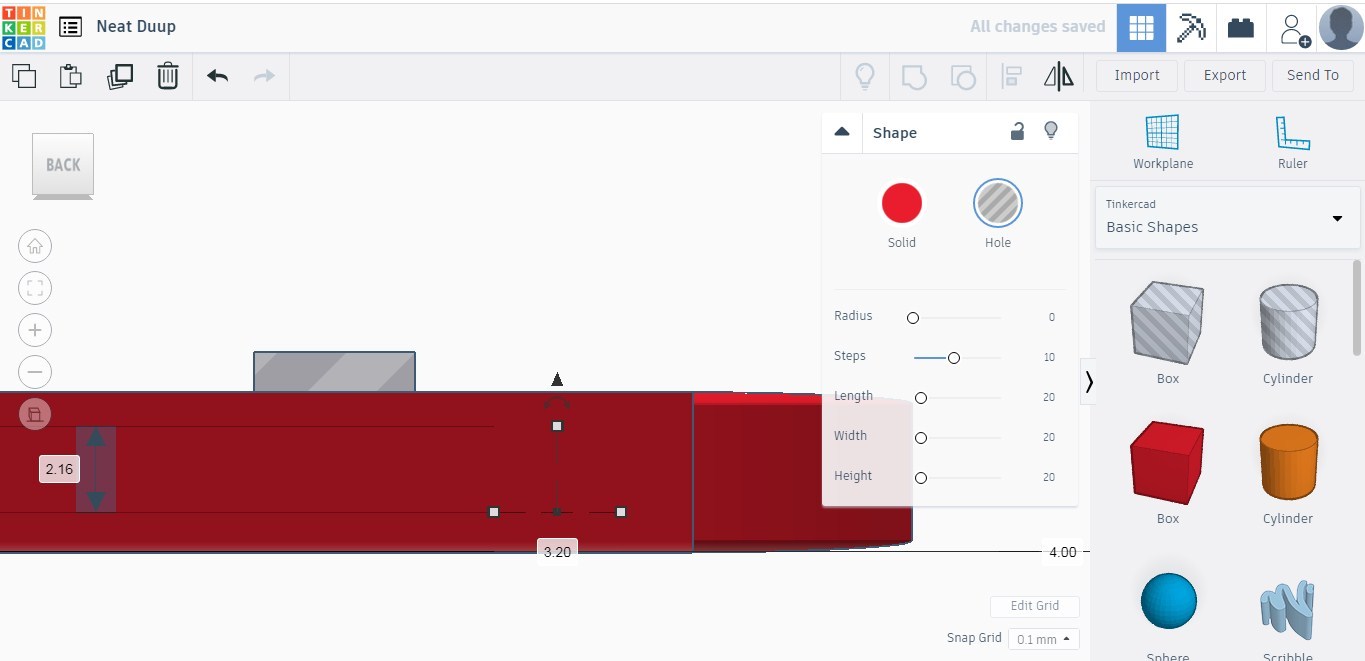
Task: Adjust the Width slider
Action: point(921,438)
